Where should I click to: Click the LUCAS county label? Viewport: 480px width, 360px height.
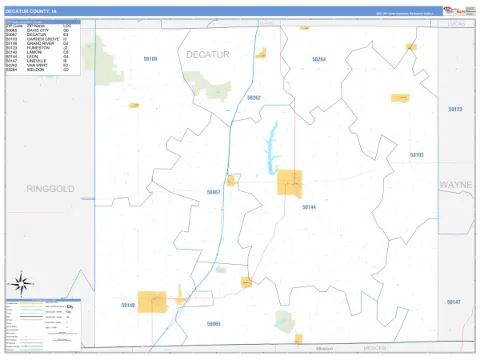pos(456,24)
